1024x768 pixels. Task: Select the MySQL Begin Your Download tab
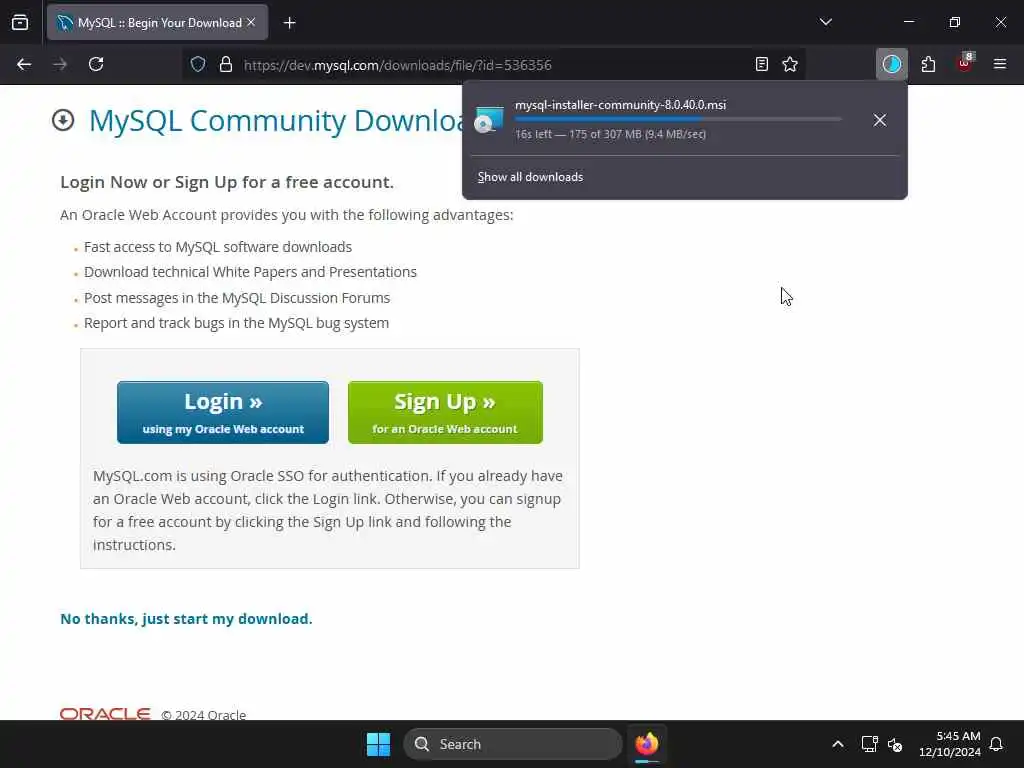point(157,23)
